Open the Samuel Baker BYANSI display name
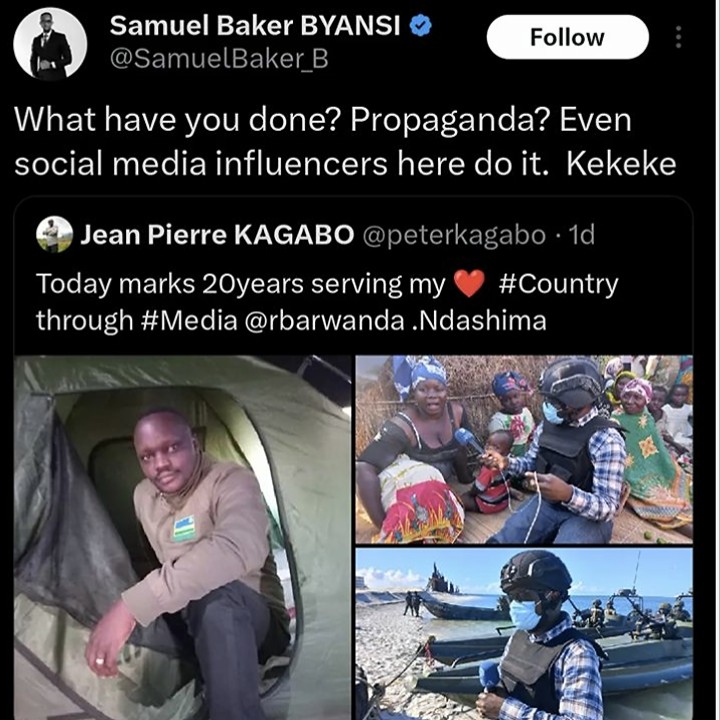 coord(255,26)
